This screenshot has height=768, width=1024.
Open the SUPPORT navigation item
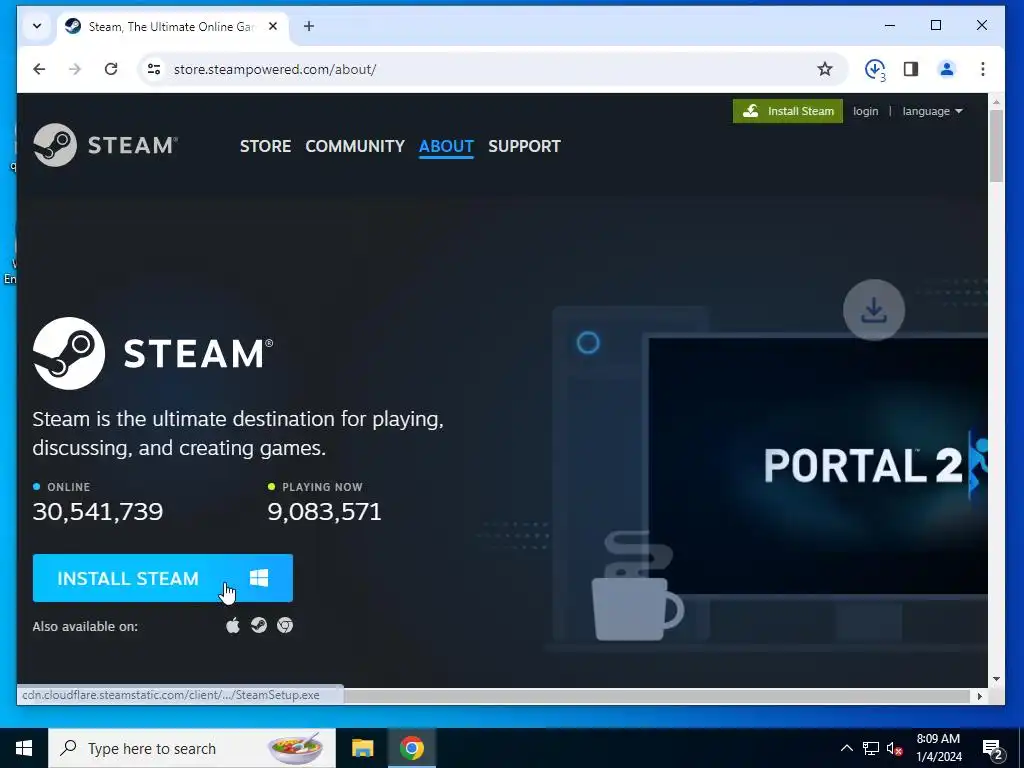tap(524, 146)
